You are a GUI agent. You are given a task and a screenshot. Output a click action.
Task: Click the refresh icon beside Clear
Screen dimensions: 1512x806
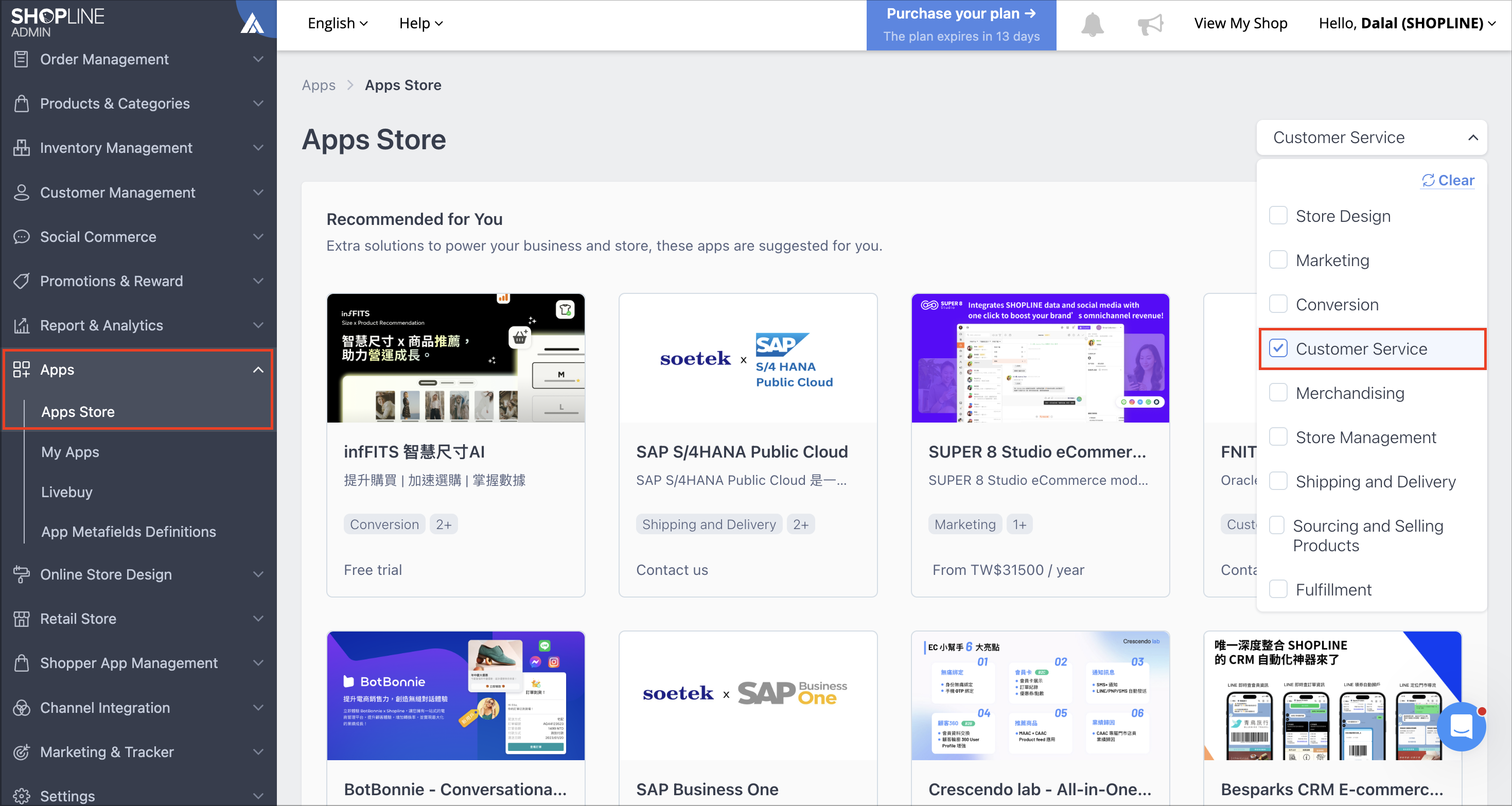point(1428,180)
